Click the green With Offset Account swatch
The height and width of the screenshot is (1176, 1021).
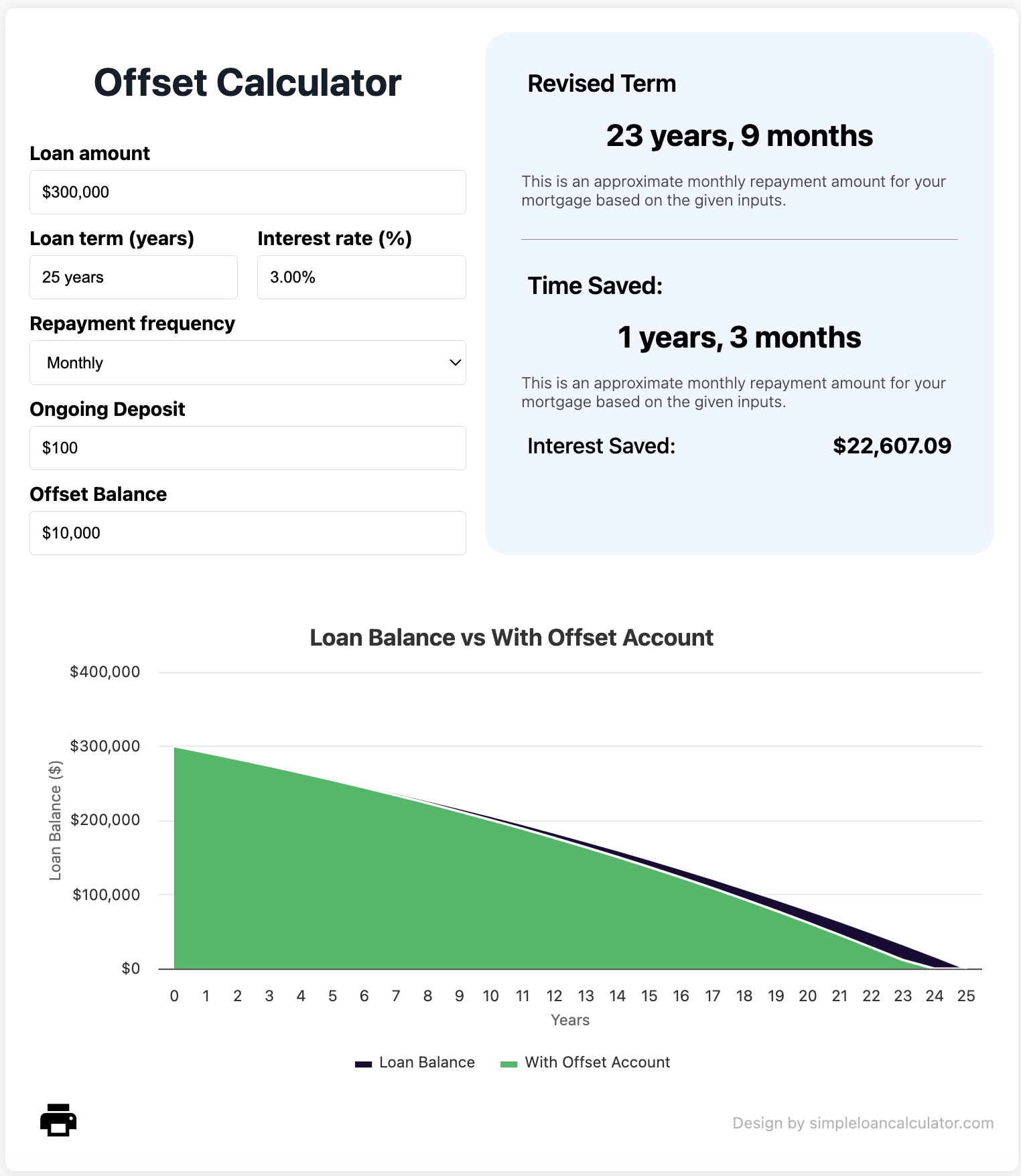[x=509, y=1063]
